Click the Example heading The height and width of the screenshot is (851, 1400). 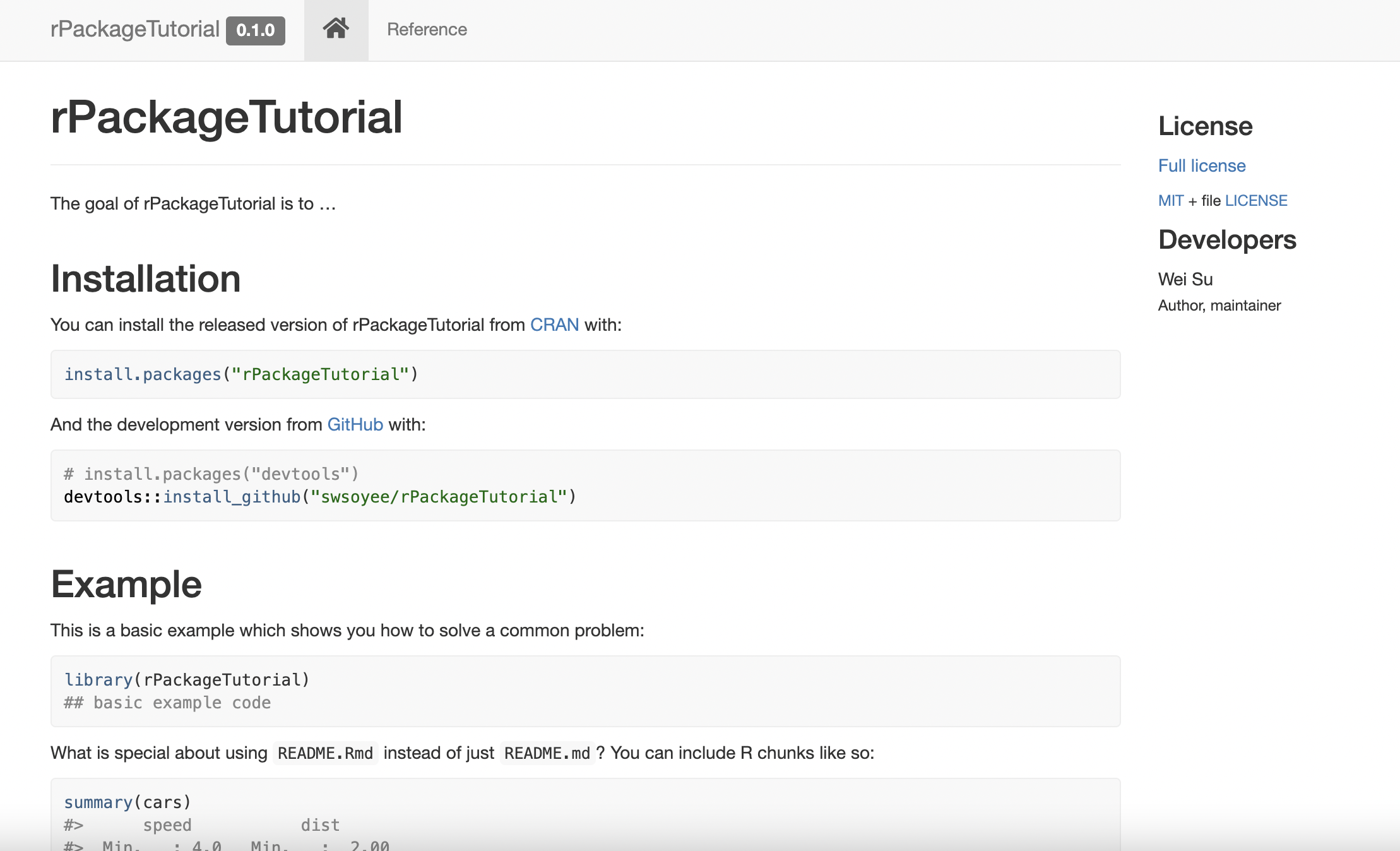[x=126, y=584]
